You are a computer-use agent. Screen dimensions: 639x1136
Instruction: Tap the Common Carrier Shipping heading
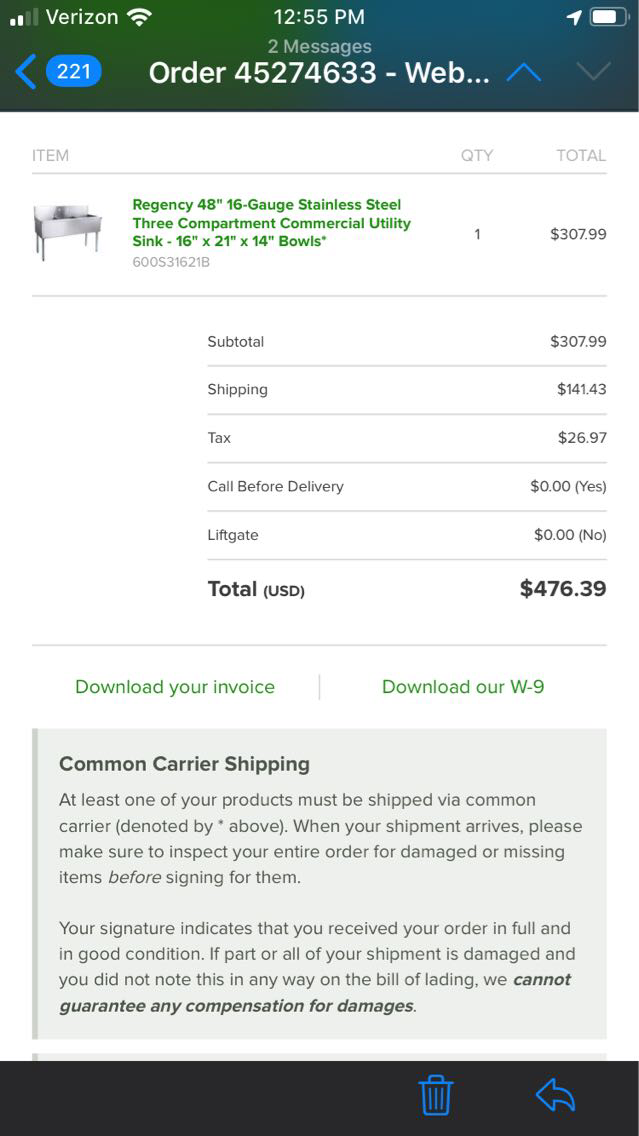[x=184, y=764]
